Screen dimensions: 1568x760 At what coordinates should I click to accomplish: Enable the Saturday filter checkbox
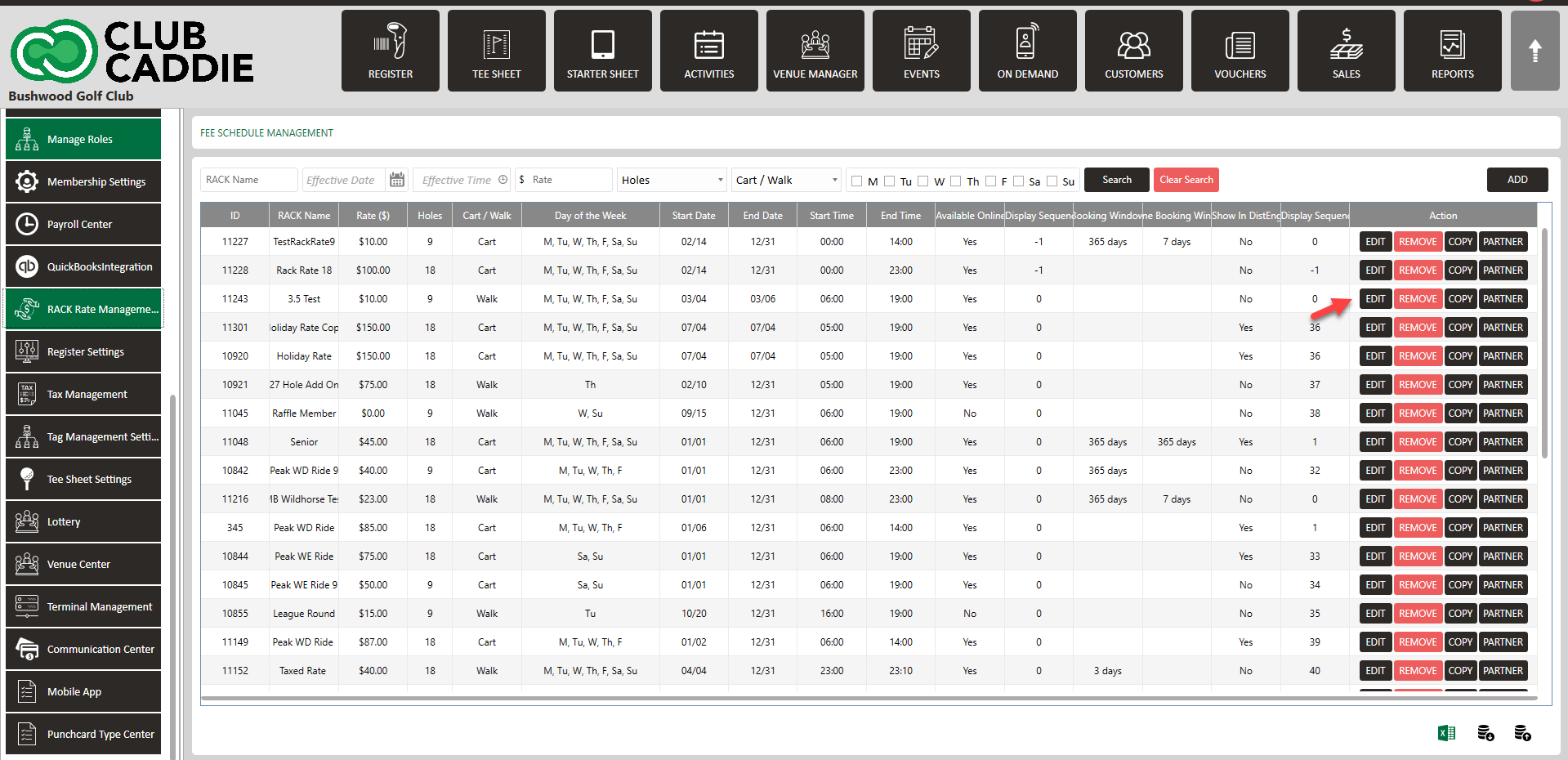pos(1018,181)
